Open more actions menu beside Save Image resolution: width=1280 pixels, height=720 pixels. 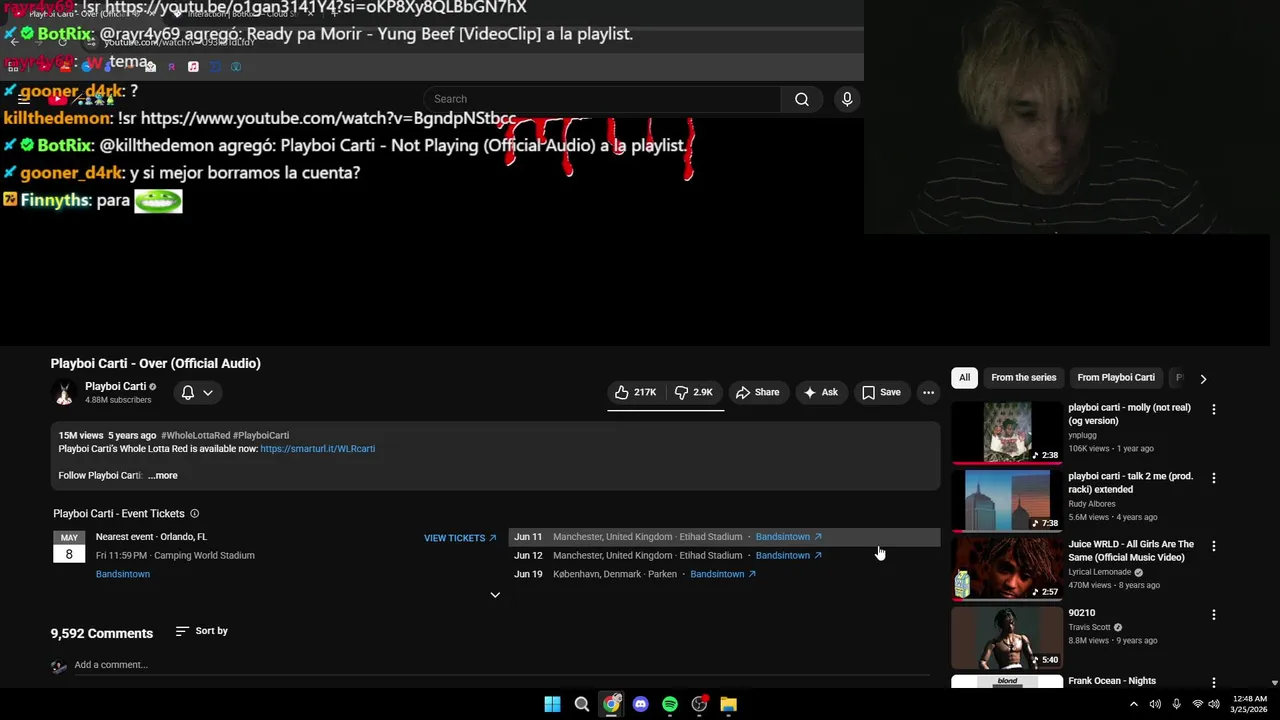pyautogui.click(x=928, y=392)
